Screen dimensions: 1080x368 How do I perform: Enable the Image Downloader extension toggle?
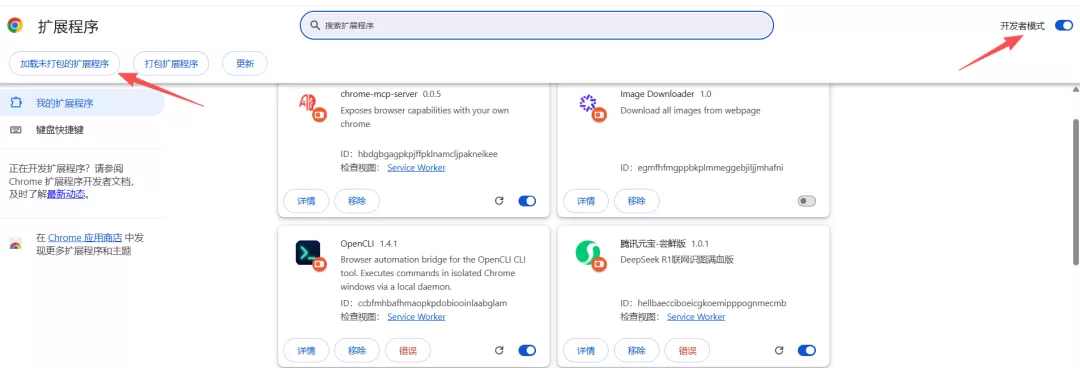pyautogui.click(x=807, y=201)
